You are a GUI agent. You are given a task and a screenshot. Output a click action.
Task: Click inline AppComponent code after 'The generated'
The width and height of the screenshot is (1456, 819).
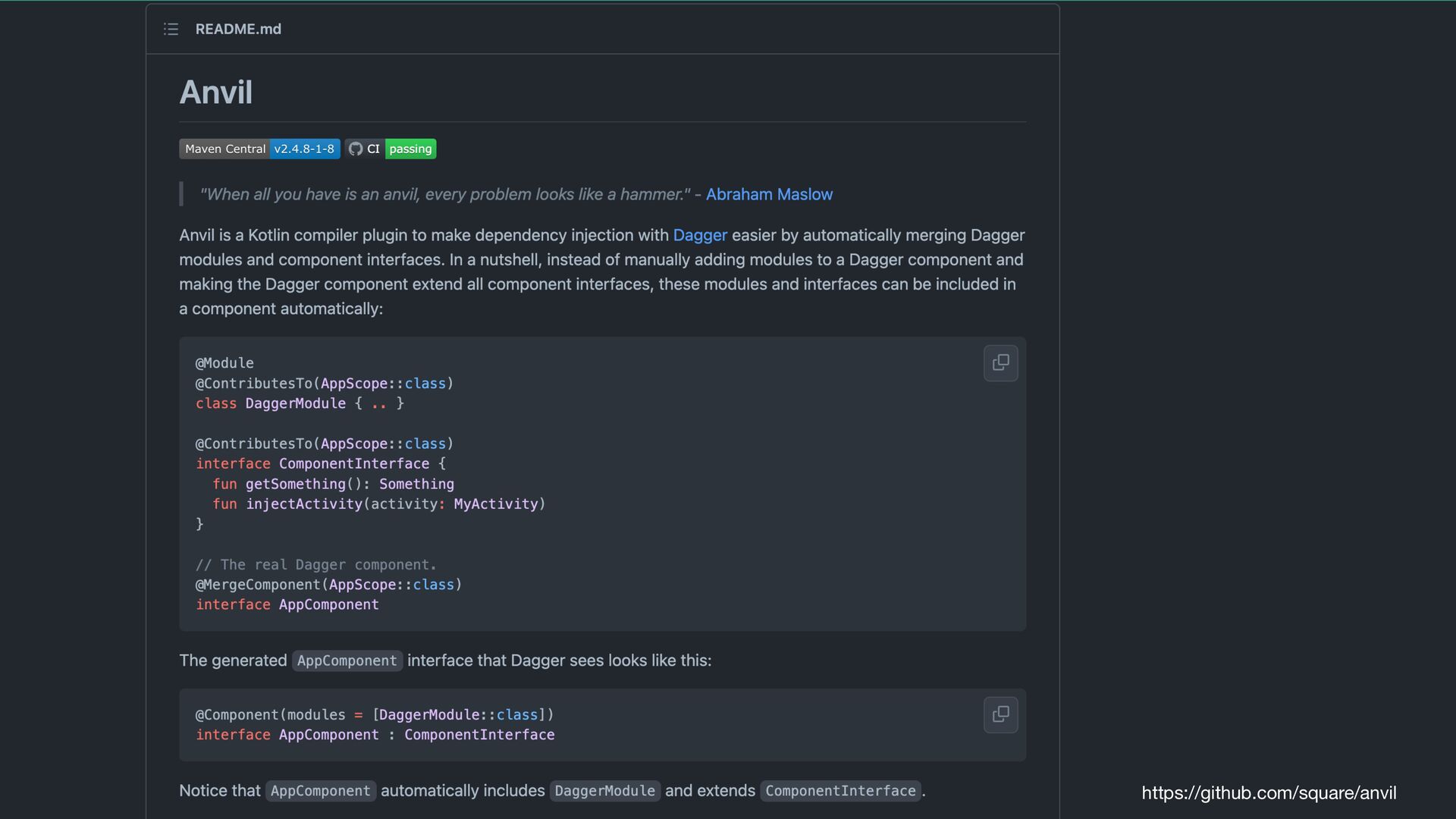(347, 661)
